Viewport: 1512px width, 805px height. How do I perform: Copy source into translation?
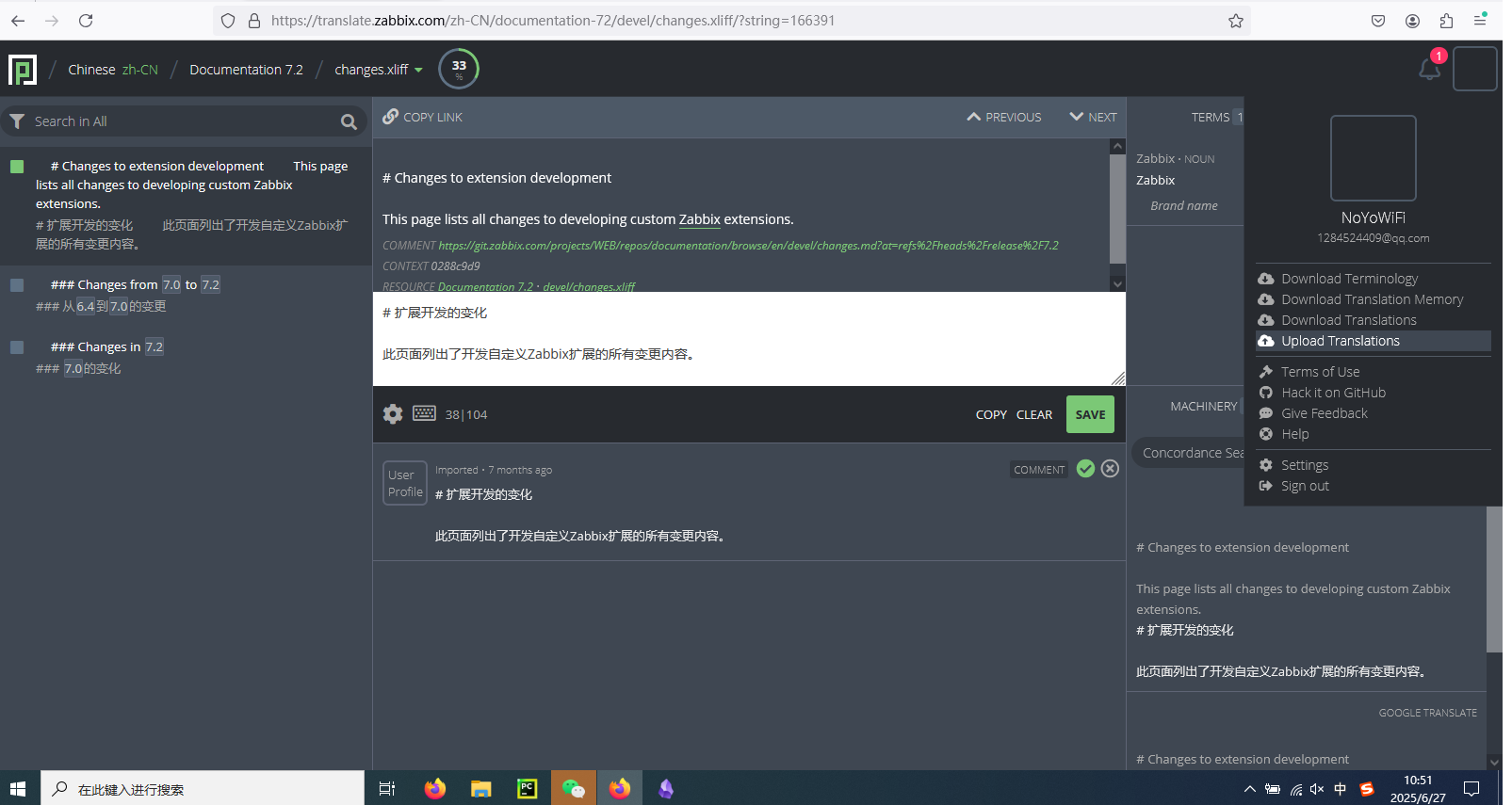click(991, 414)
